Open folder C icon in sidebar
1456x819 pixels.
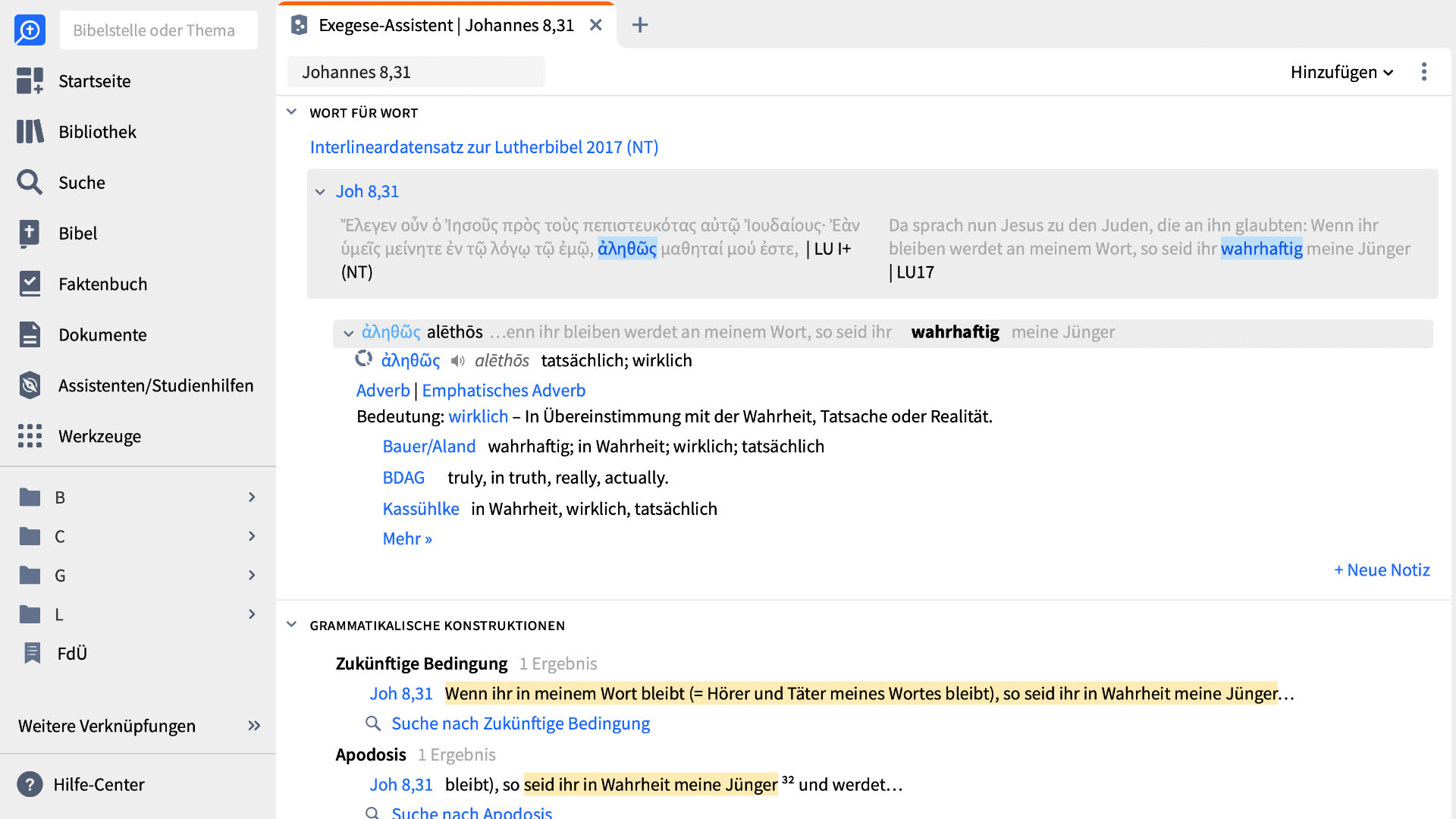point(30,537)
